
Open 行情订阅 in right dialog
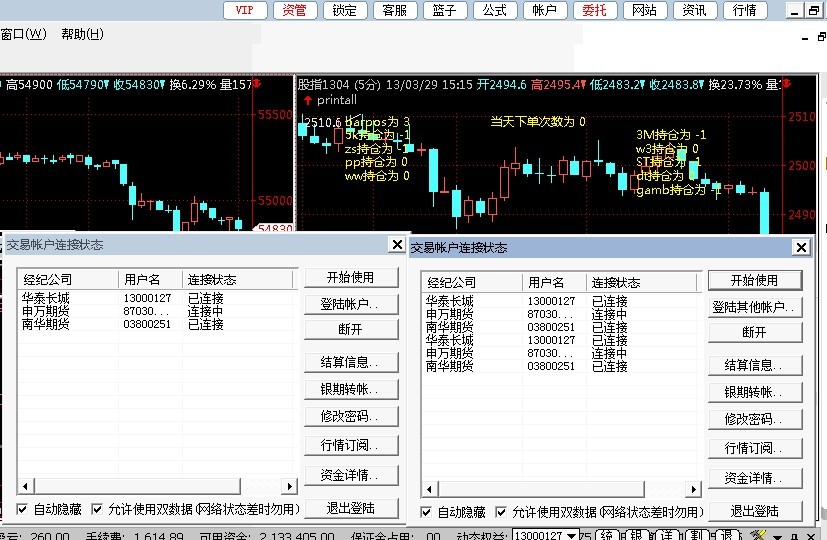755,449
